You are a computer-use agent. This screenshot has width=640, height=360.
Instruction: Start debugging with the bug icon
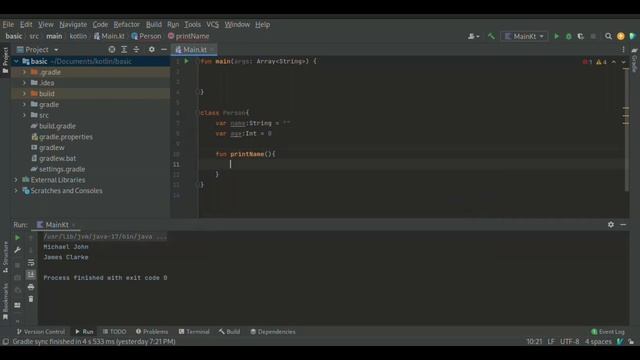pos(569,36)
